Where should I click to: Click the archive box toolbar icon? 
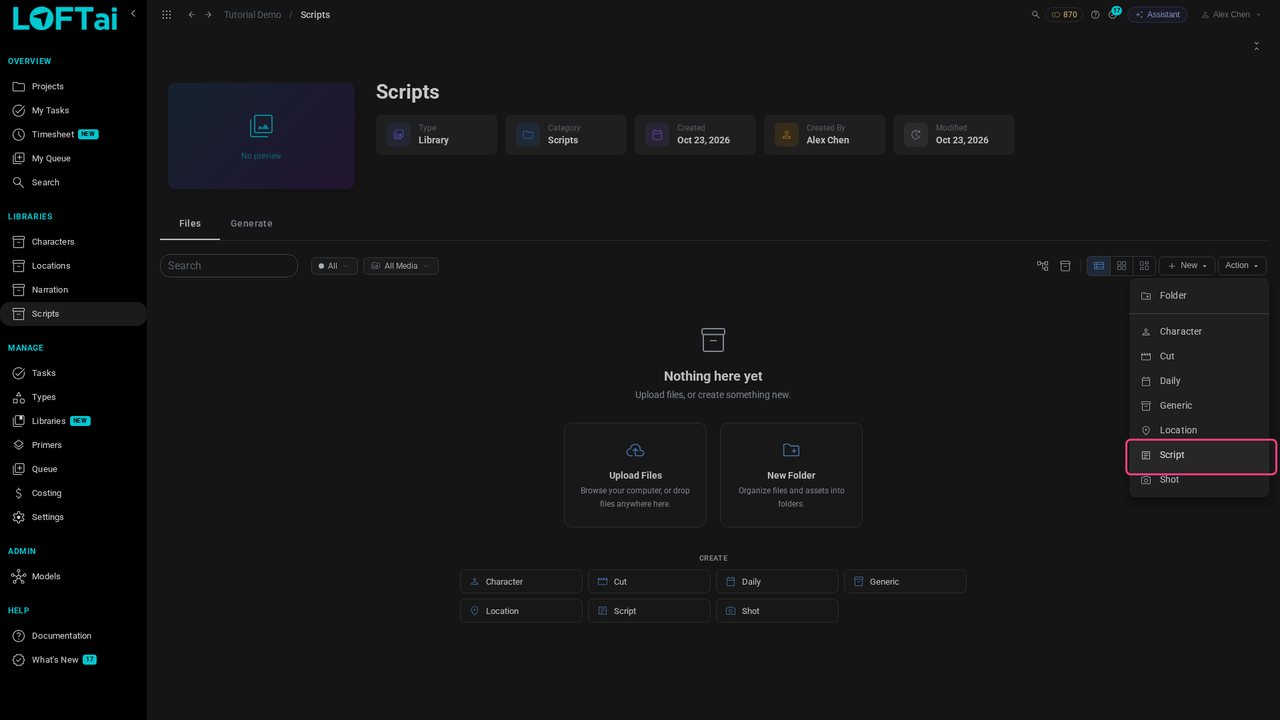tap(1065, 266)
